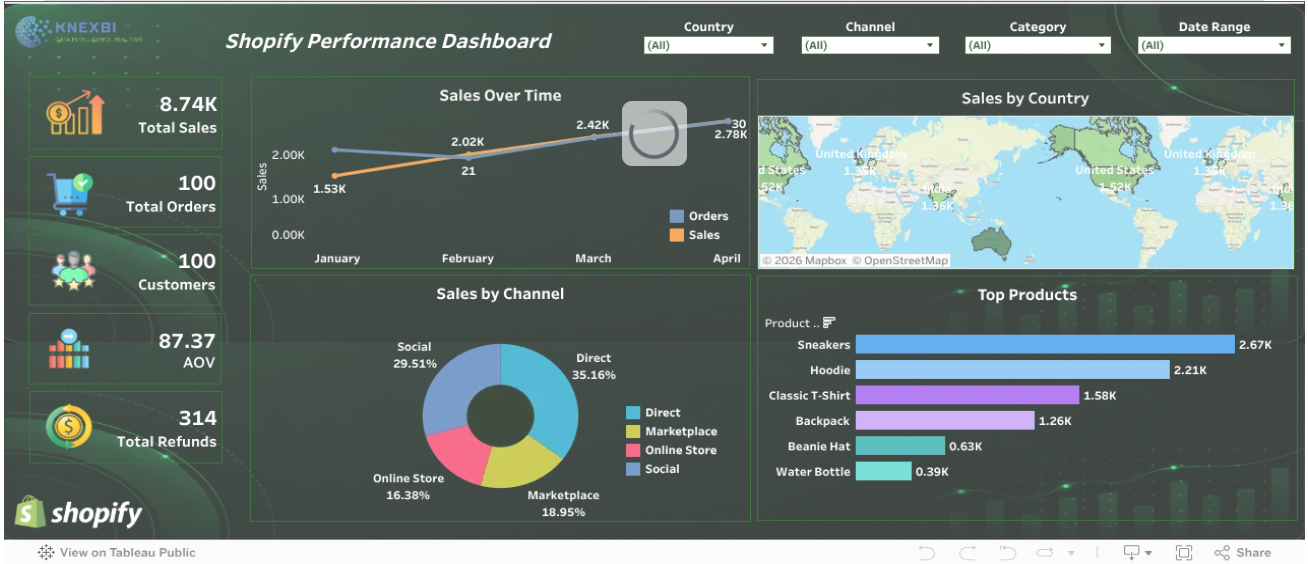Select the Hoodie bar in Top Products
The image size is (1308, 564).
coord(1012,370)
